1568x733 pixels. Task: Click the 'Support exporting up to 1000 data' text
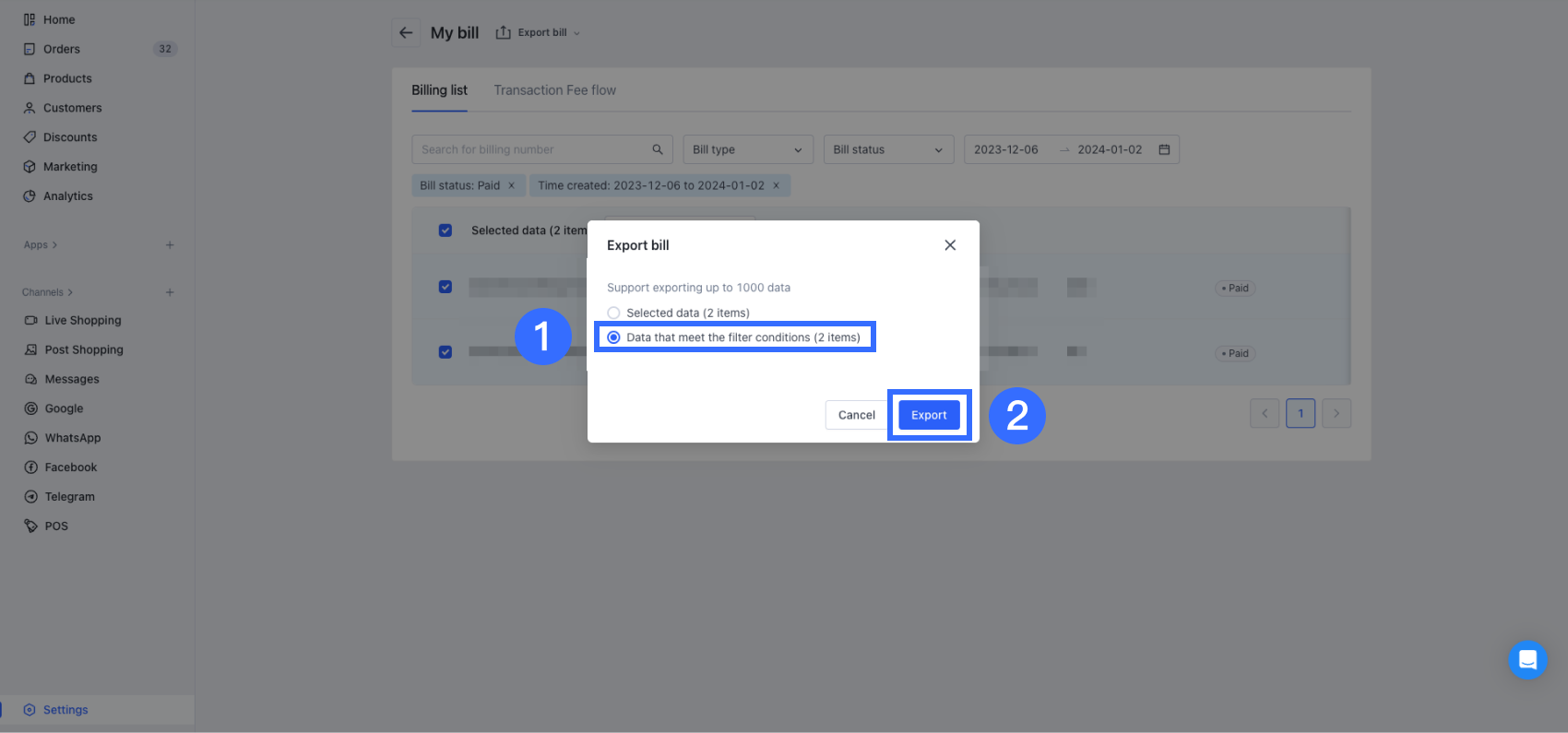698,288
